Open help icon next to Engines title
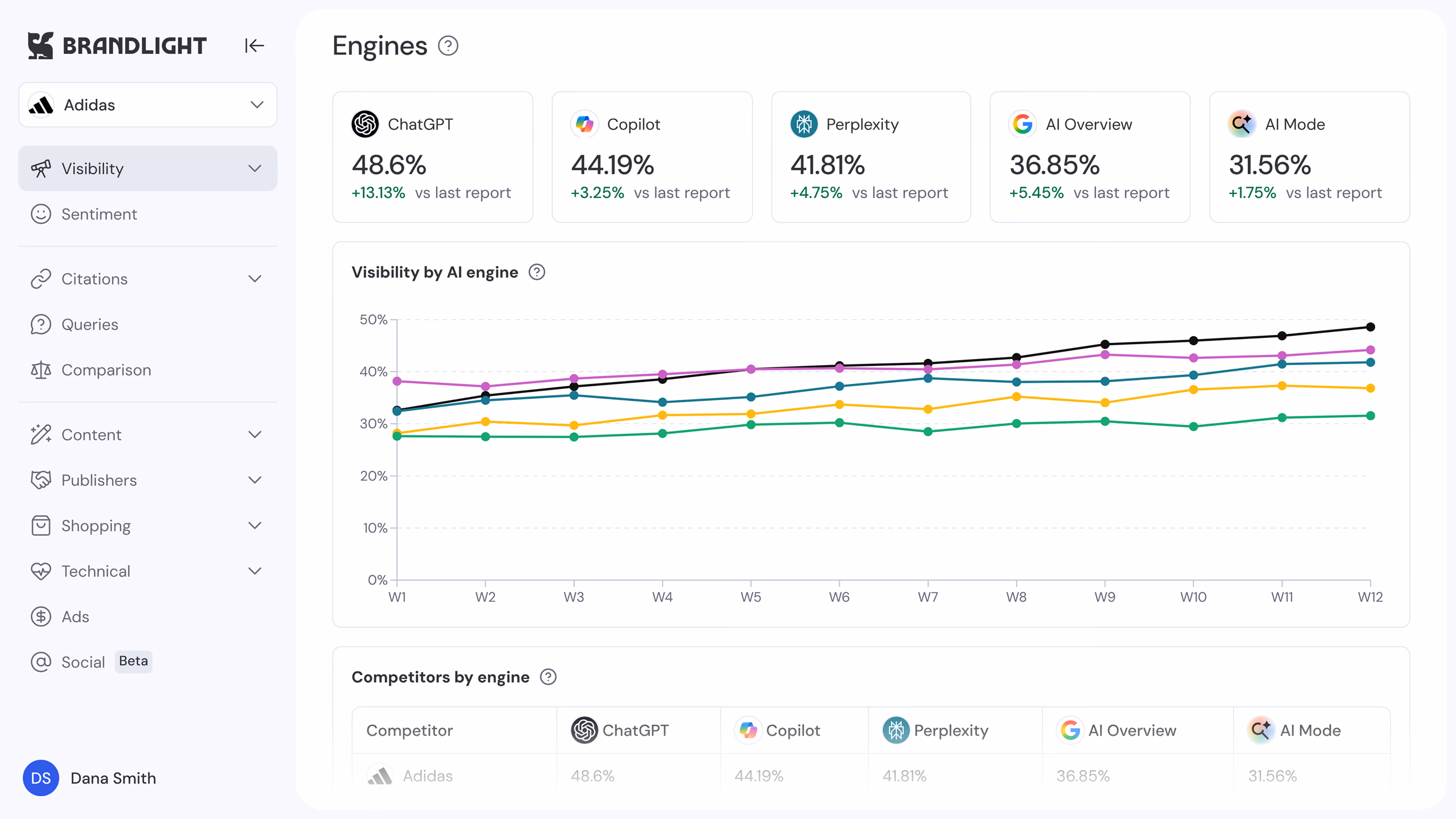The image size is (1456, 819). (448, 45)
